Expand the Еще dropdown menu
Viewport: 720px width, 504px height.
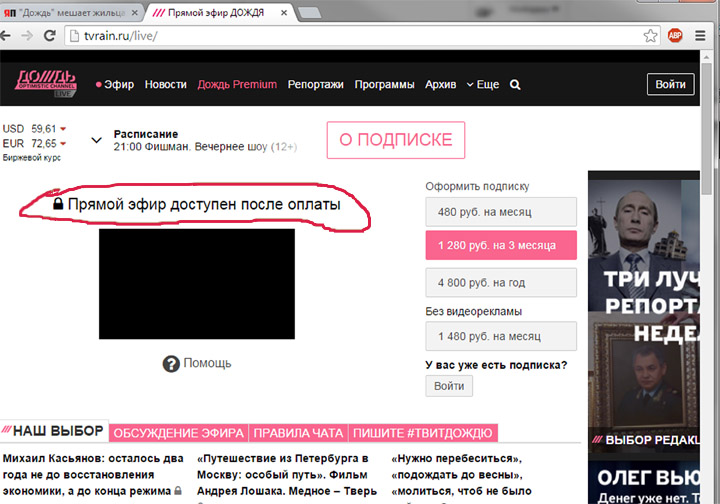tap(483, 84)
